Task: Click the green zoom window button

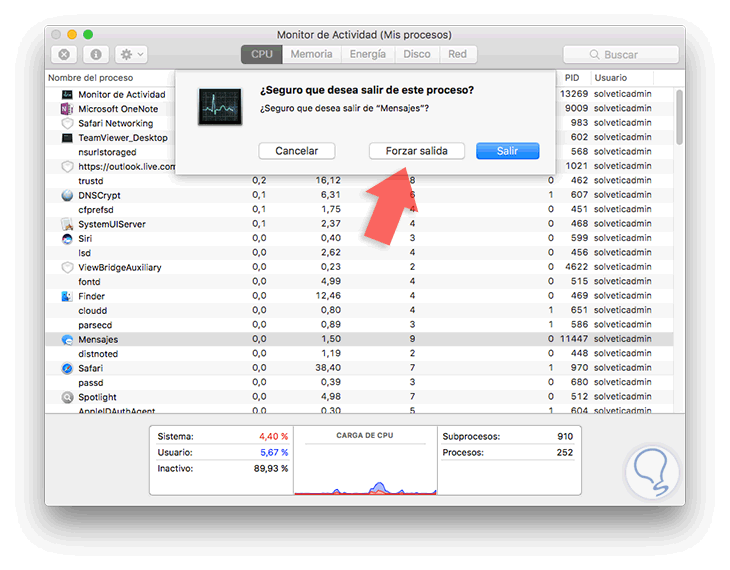Action: click(88, 34)
